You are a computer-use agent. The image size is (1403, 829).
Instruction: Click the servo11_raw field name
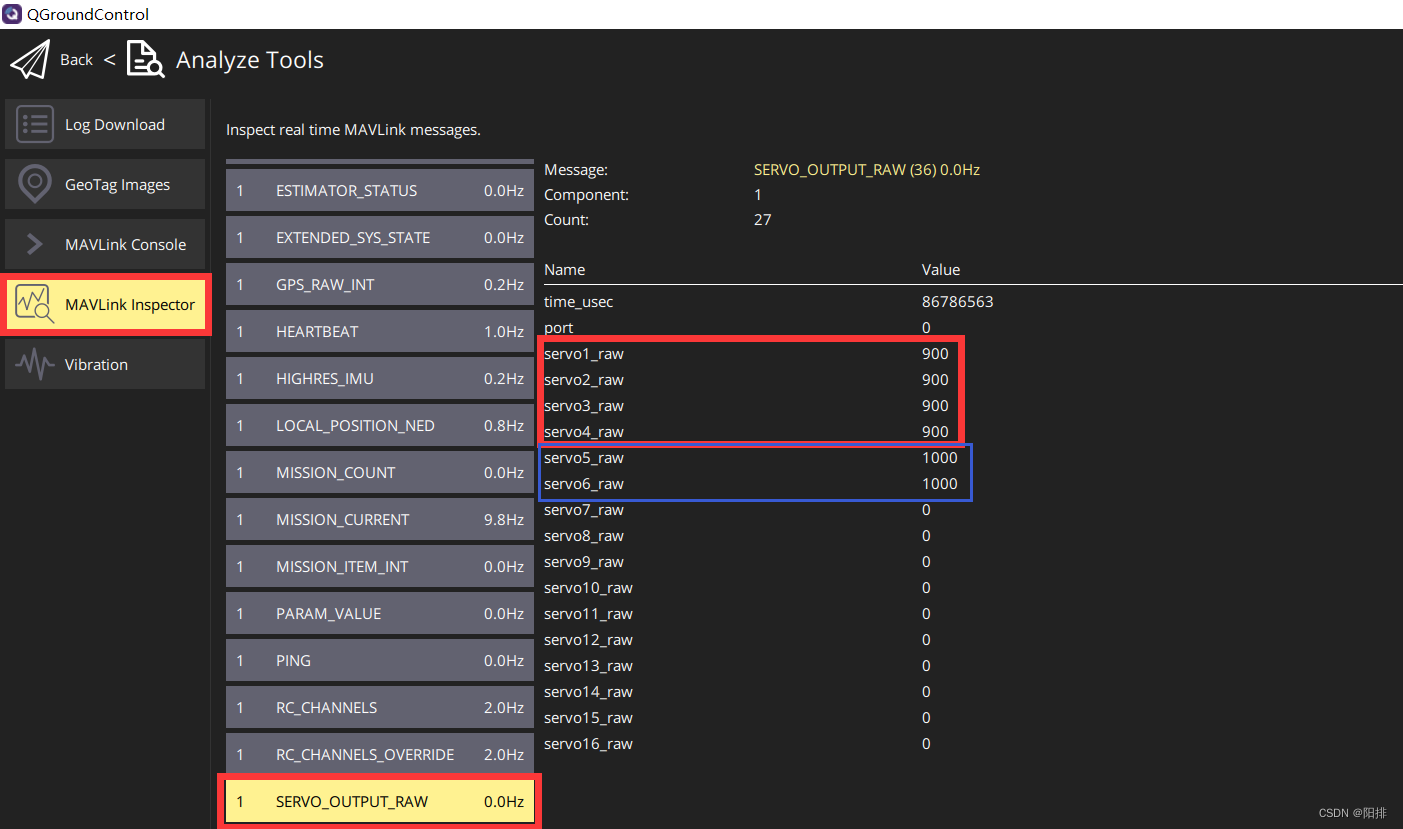[588, 614]
